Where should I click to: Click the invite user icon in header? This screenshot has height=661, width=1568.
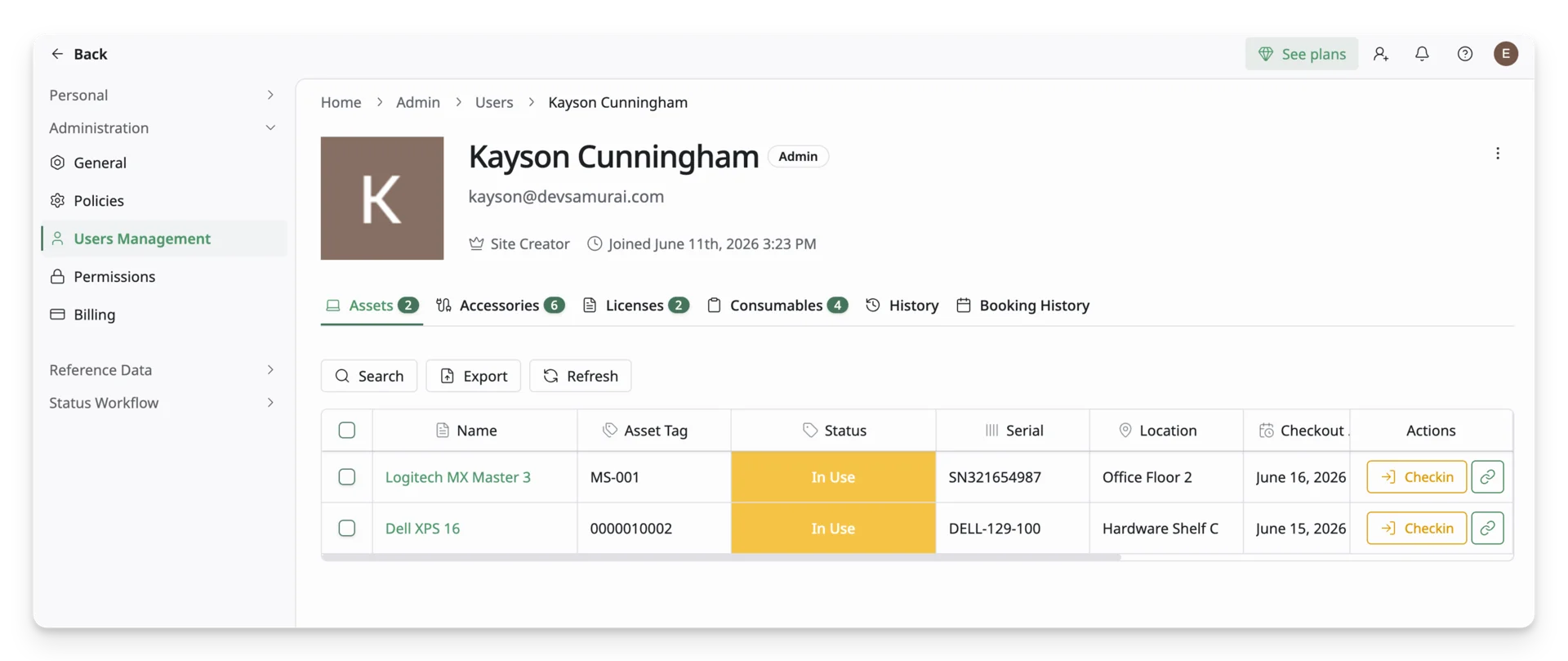(x=1381, y=54)
